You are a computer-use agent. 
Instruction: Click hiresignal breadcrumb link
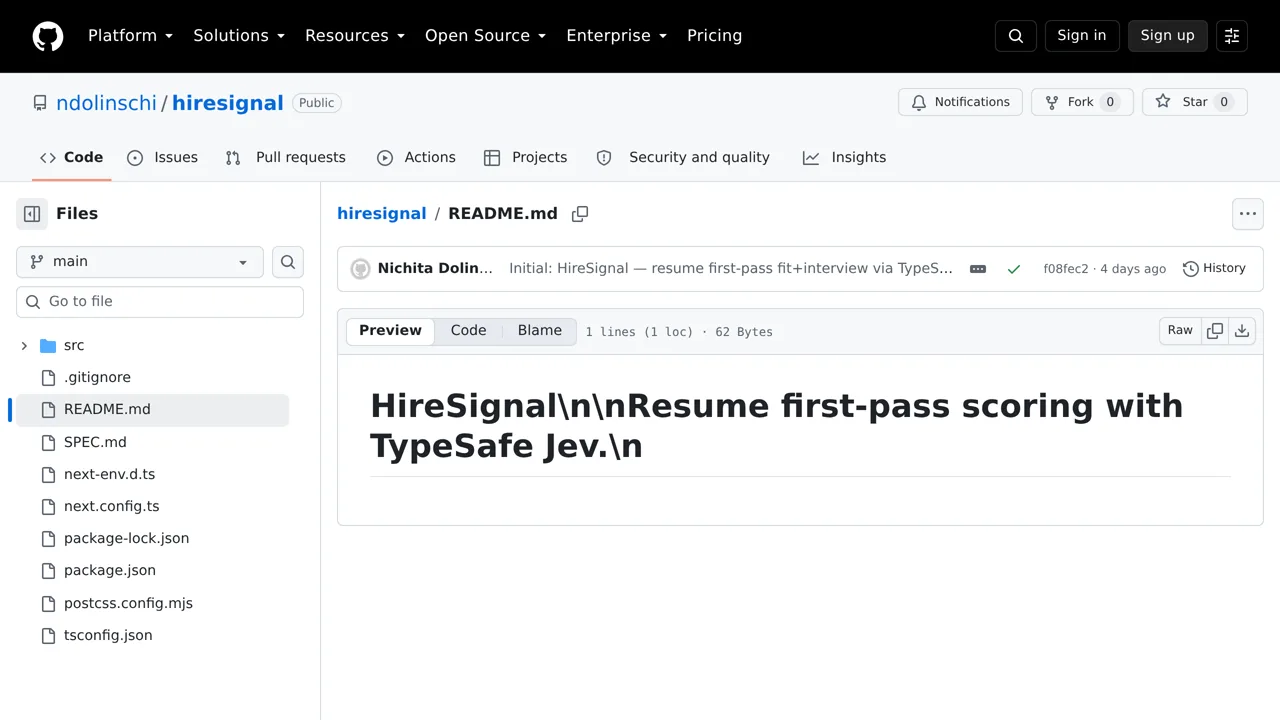click(382, 214)
